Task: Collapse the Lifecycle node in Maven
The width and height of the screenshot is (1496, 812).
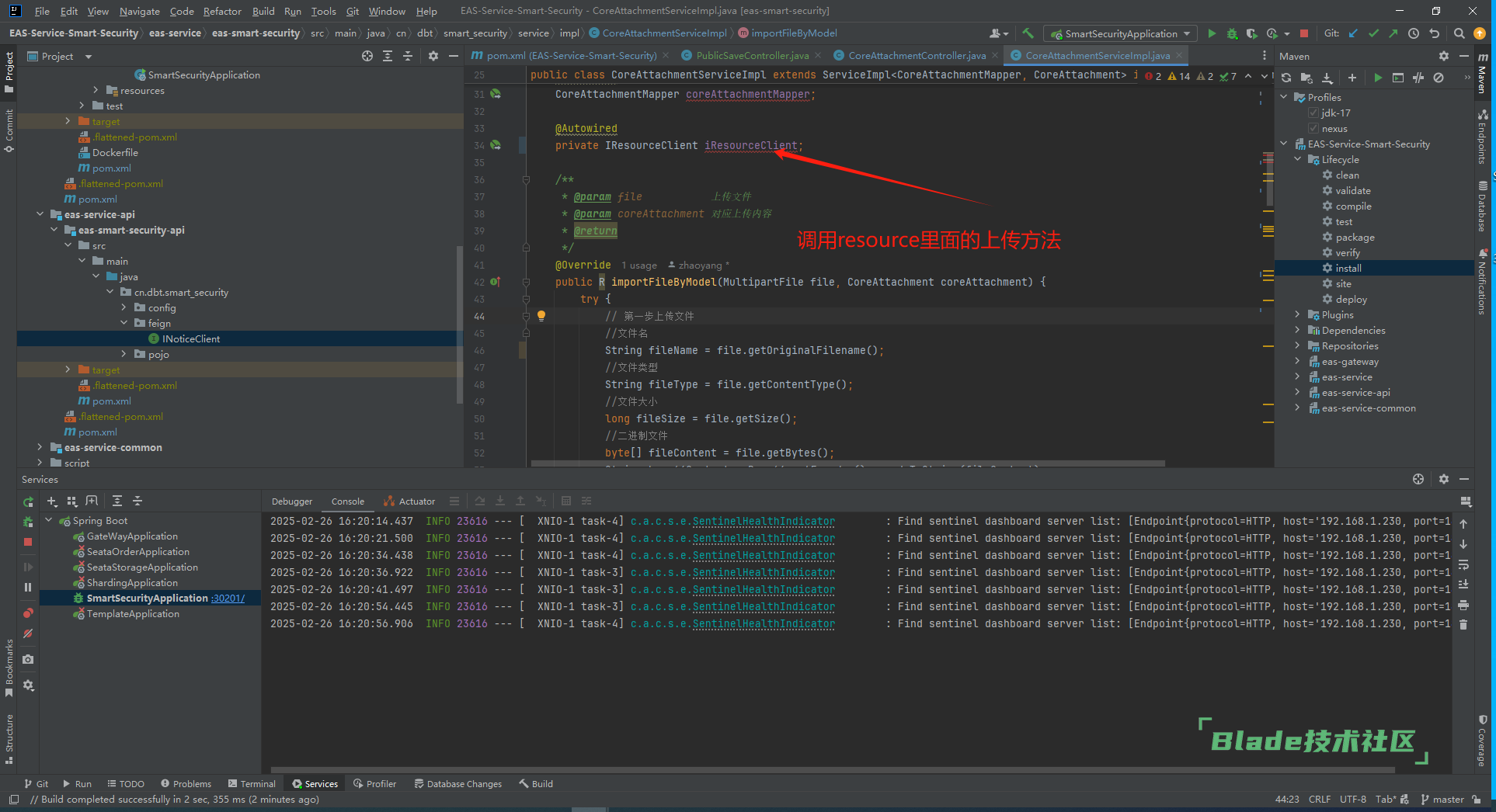Action: [1298, 160]
